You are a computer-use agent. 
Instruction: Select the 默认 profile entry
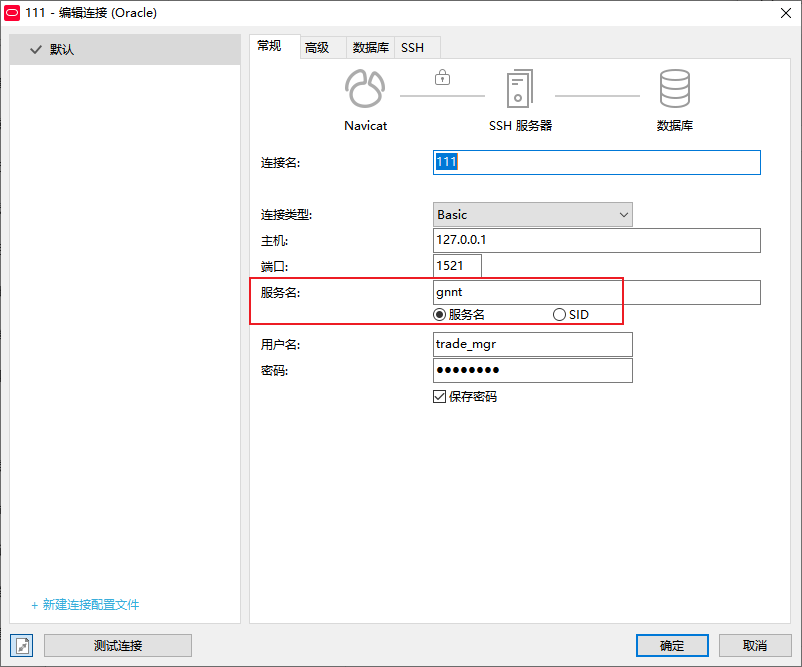tap(125, 50)
